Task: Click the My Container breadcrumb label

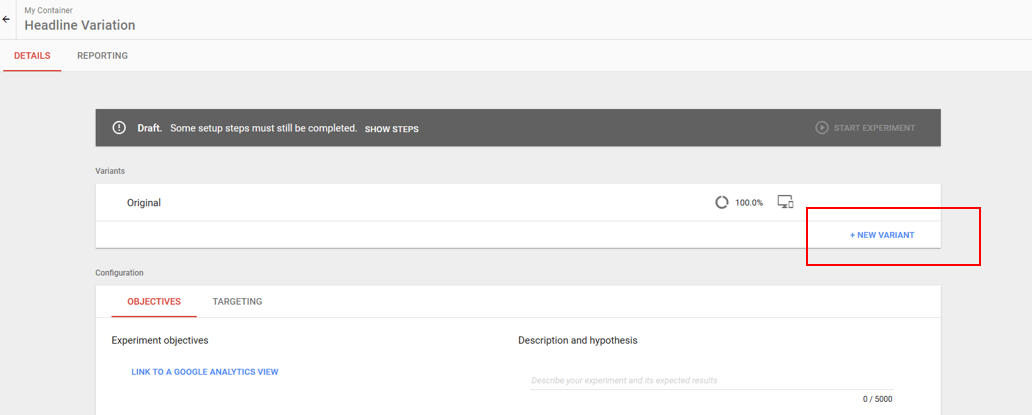Action: point(49,11)
